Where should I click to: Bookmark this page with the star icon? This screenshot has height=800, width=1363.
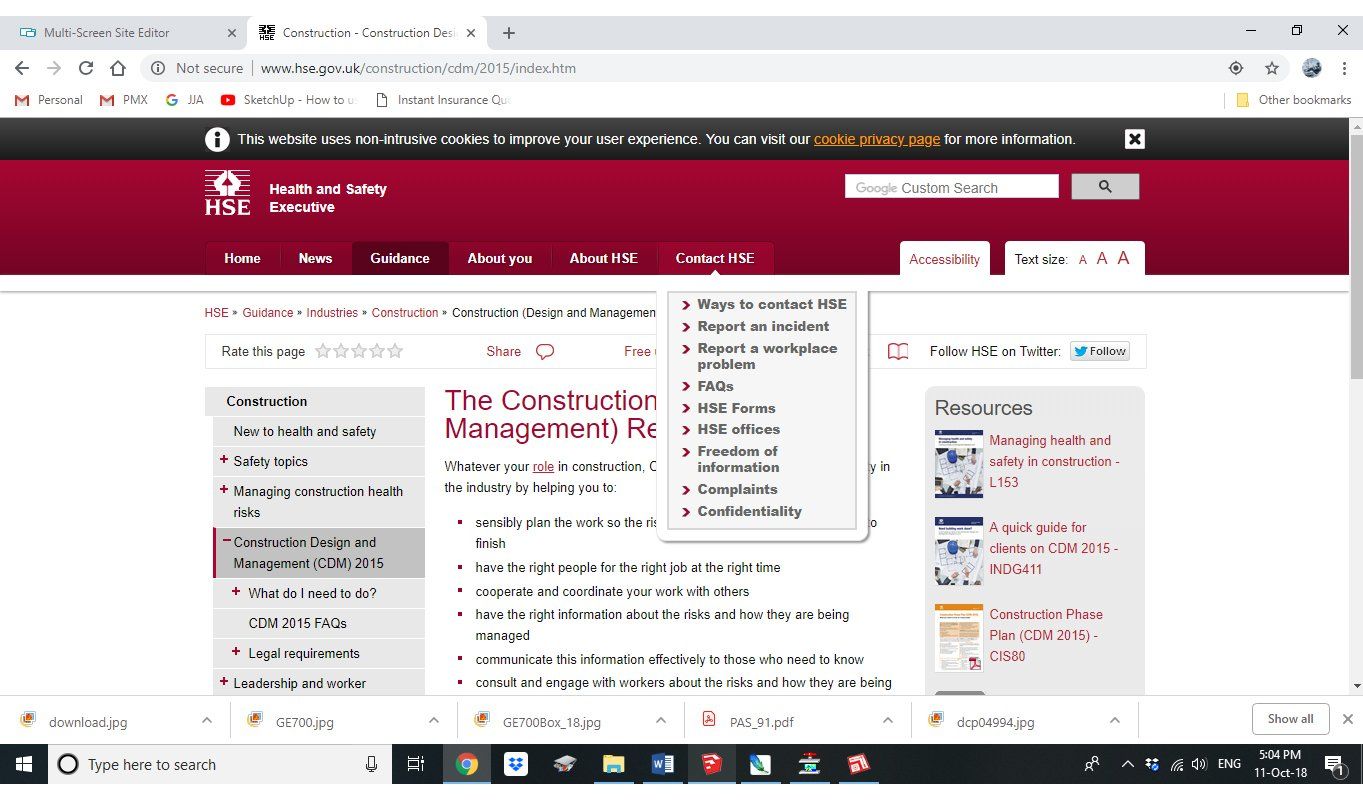(x=1272, y=68)
